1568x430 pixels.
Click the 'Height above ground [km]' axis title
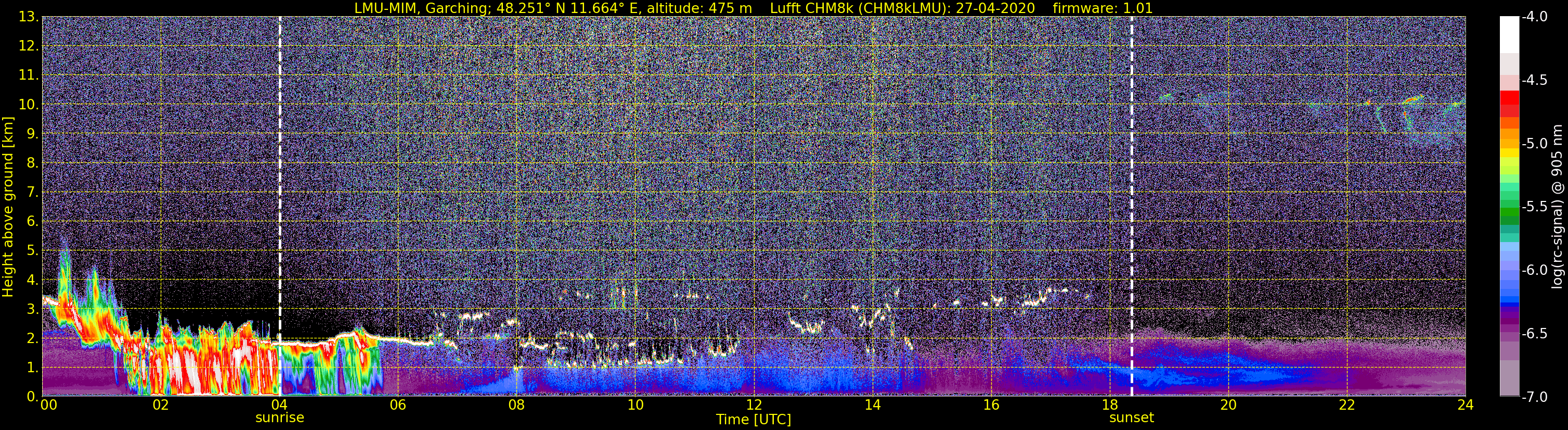8,207
